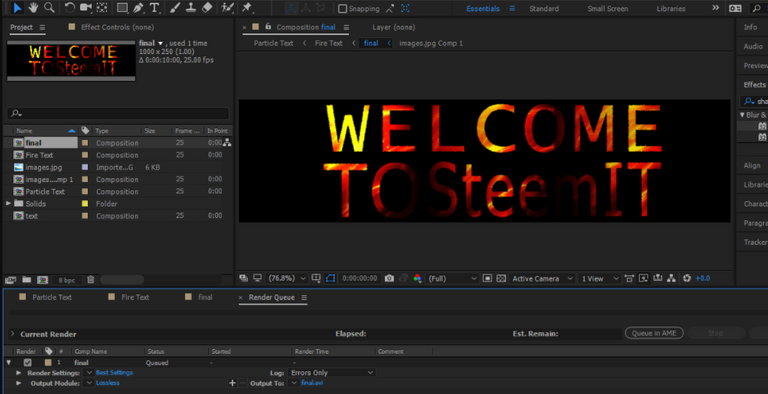Screen dimensions: 768x394
Task: Open the Active Camera dropdown
Action: [542, 278]
